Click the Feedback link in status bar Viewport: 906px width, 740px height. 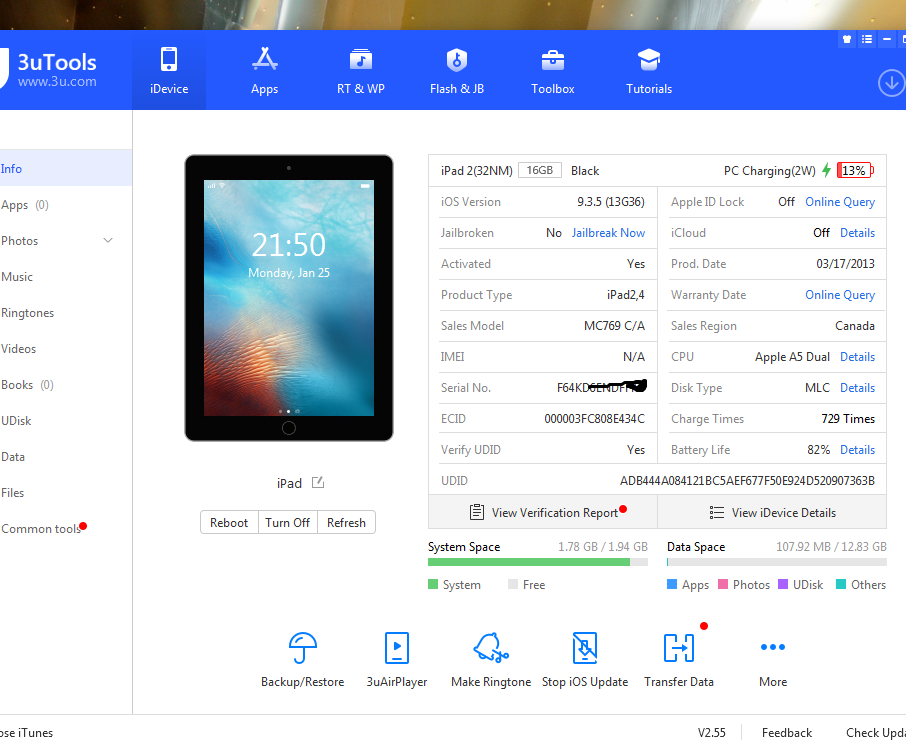click(x=786, y=732)
